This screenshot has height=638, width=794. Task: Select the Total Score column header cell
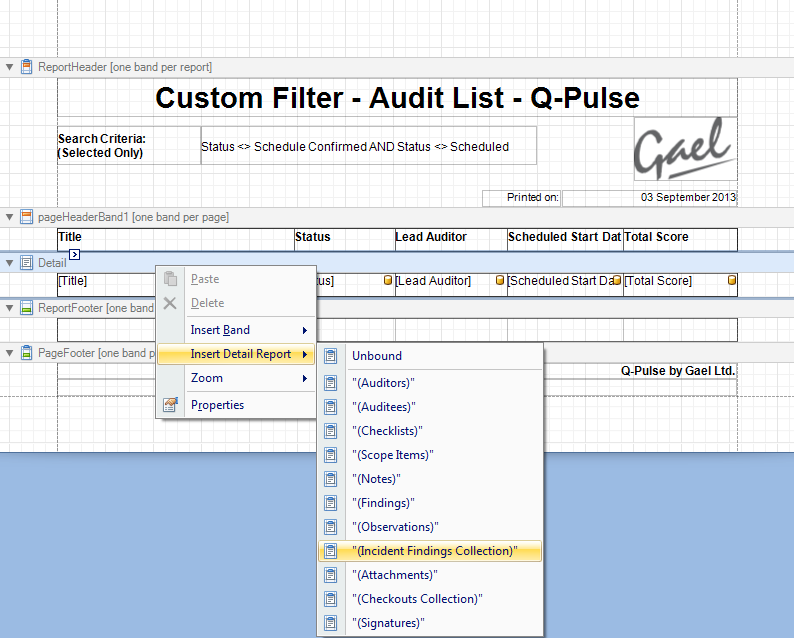pyautogui.click(x=681, y=240)
